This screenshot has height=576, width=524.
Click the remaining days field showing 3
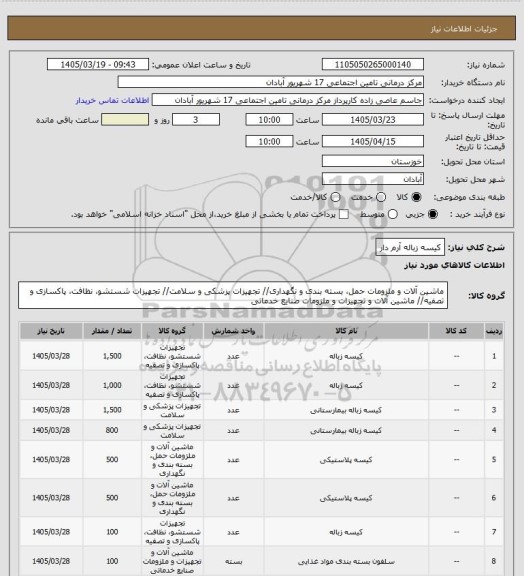coord(196,120)
